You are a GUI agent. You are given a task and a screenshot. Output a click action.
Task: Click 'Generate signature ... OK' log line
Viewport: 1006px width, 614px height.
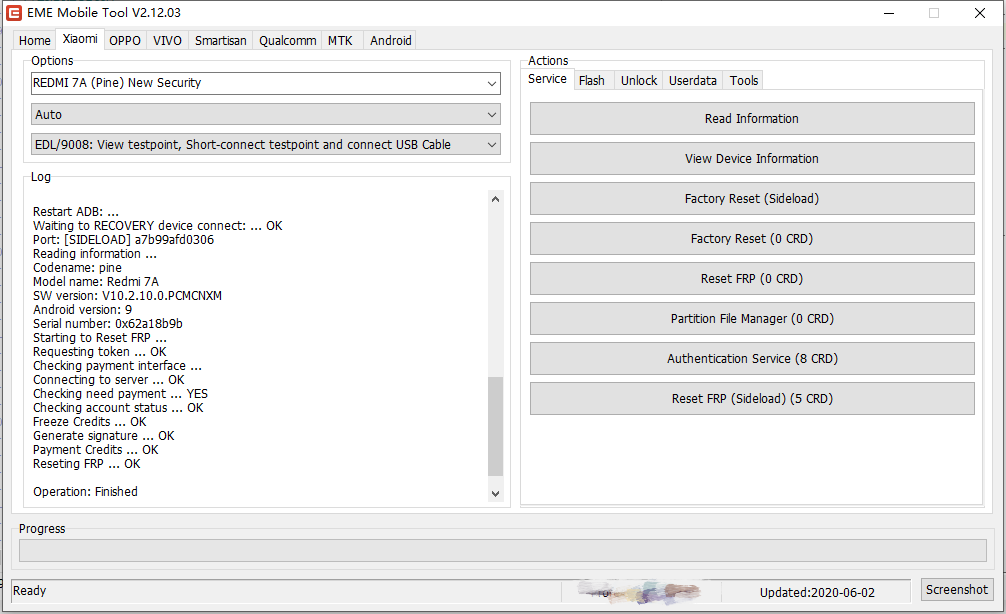(x=104, y=436)
